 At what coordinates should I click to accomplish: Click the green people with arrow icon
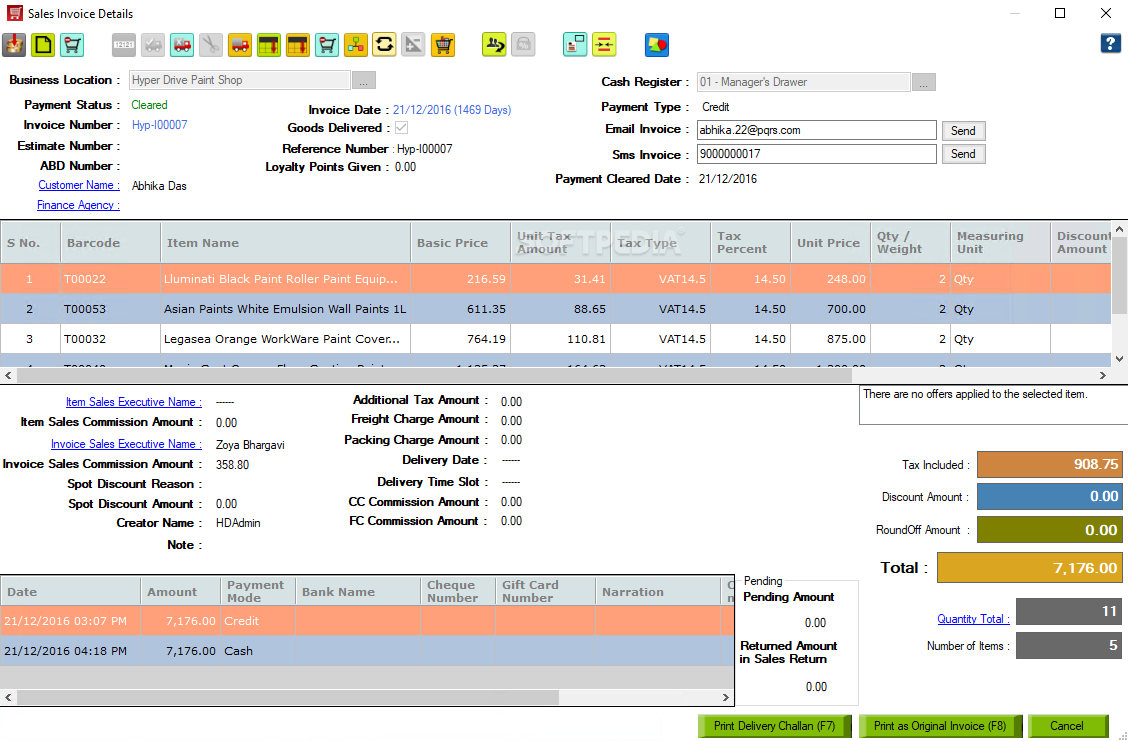coord(494,45)
